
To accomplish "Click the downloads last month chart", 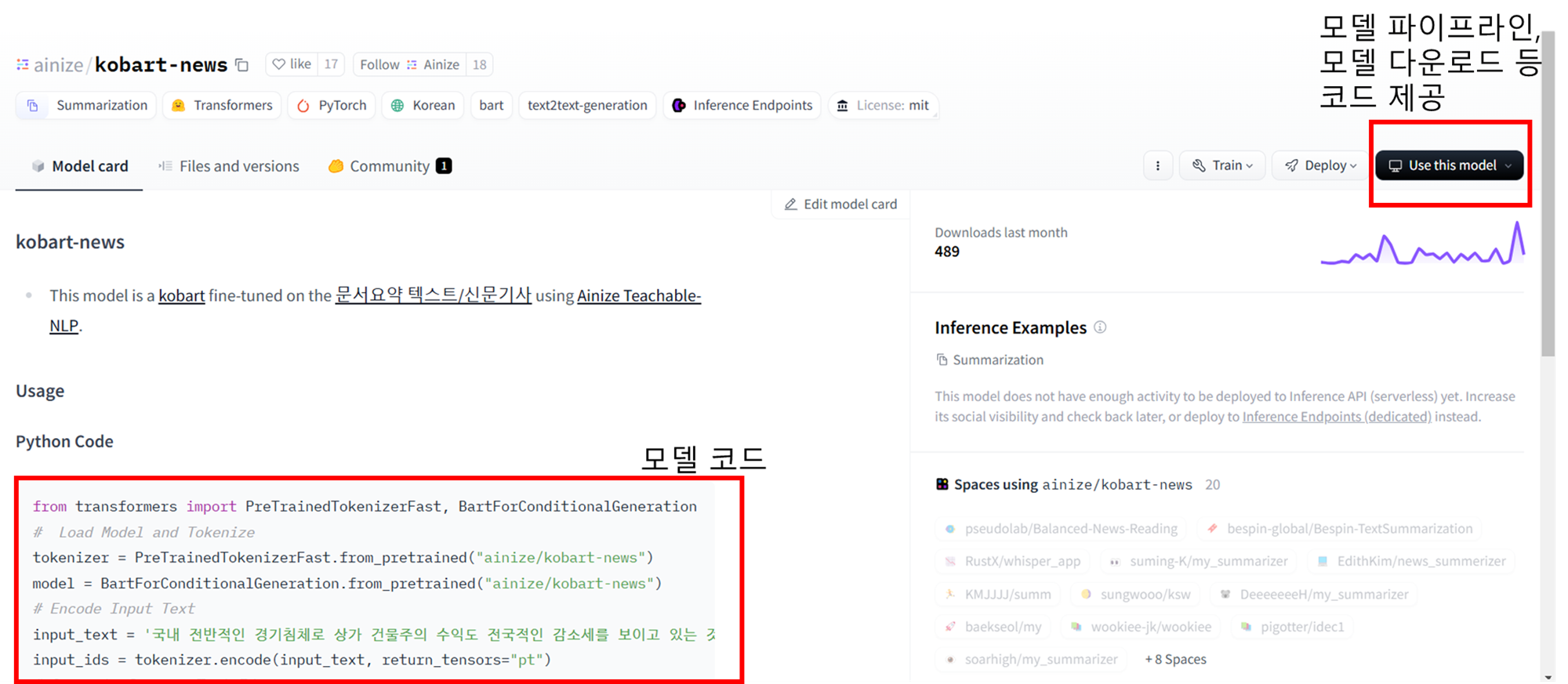I will (x=1423, y=244).
